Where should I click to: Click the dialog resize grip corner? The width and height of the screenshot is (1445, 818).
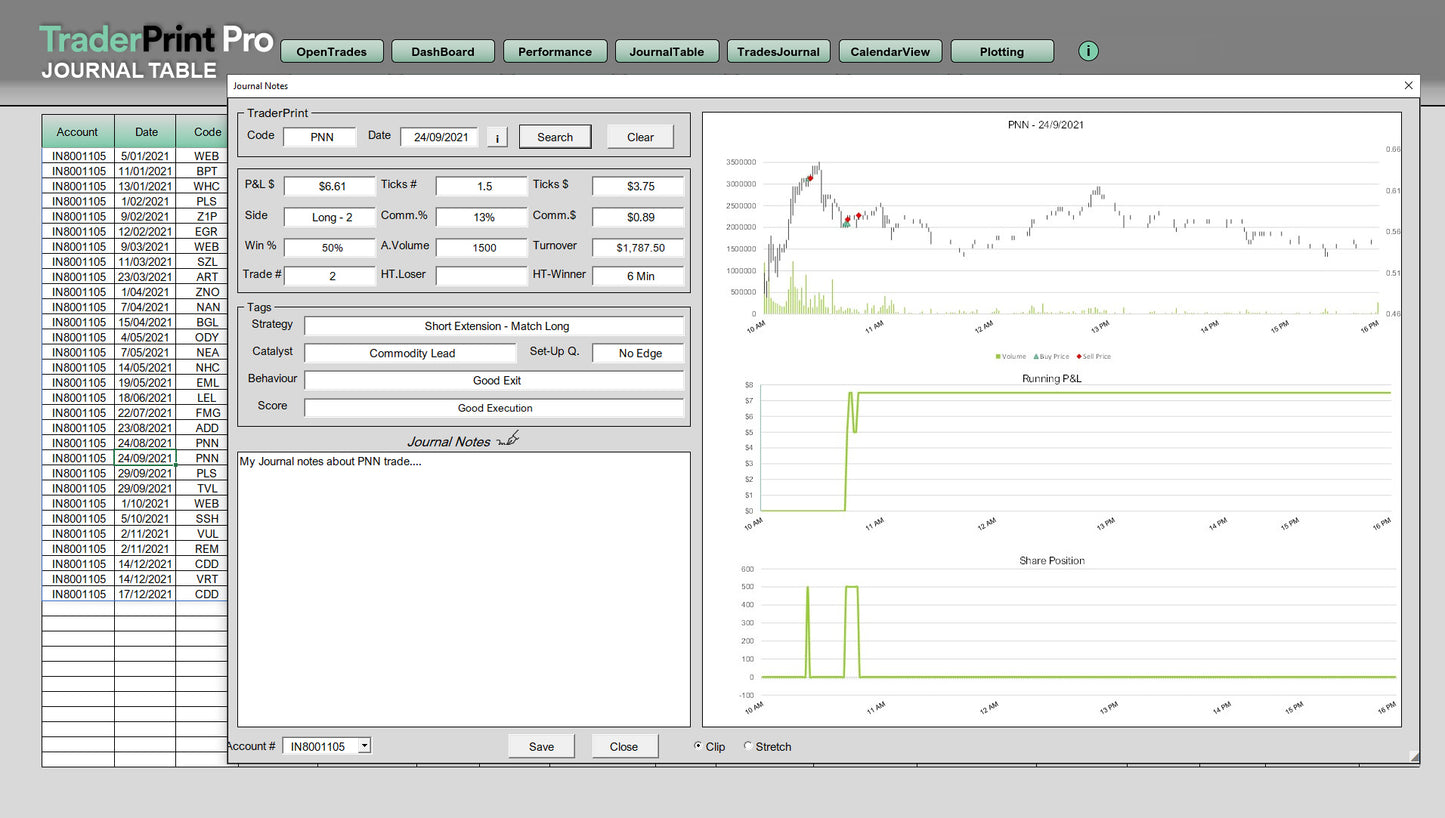1413,757
